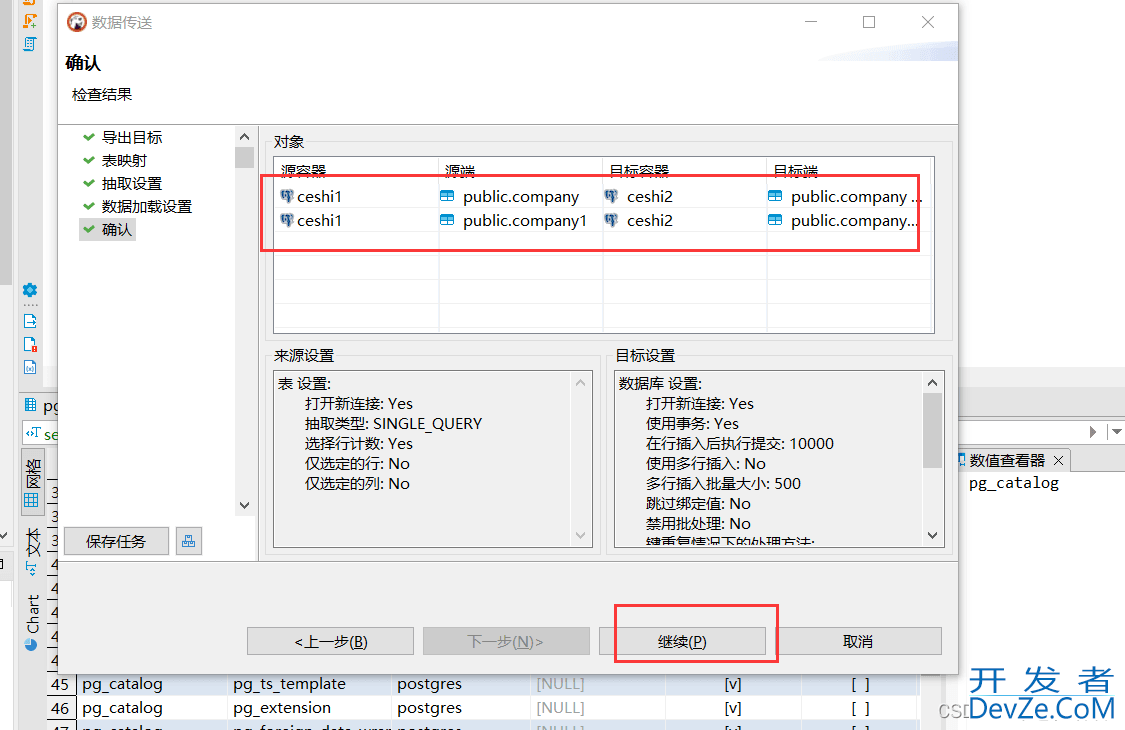Toggle the [ ] boolean cell in row 46
This screenshot has width=1125, height=730.
pyautogui.click(x=860, y=708)
